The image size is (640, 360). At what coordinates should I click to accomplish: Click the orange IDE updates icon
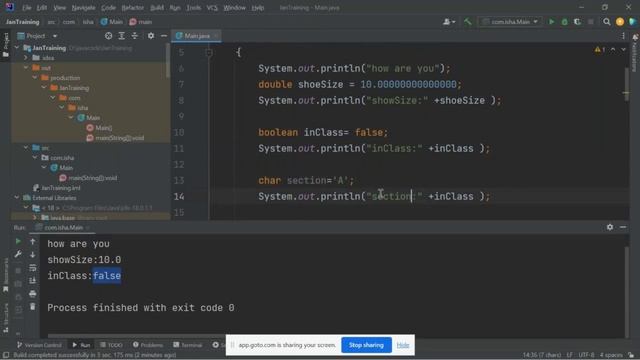point(620,22)
